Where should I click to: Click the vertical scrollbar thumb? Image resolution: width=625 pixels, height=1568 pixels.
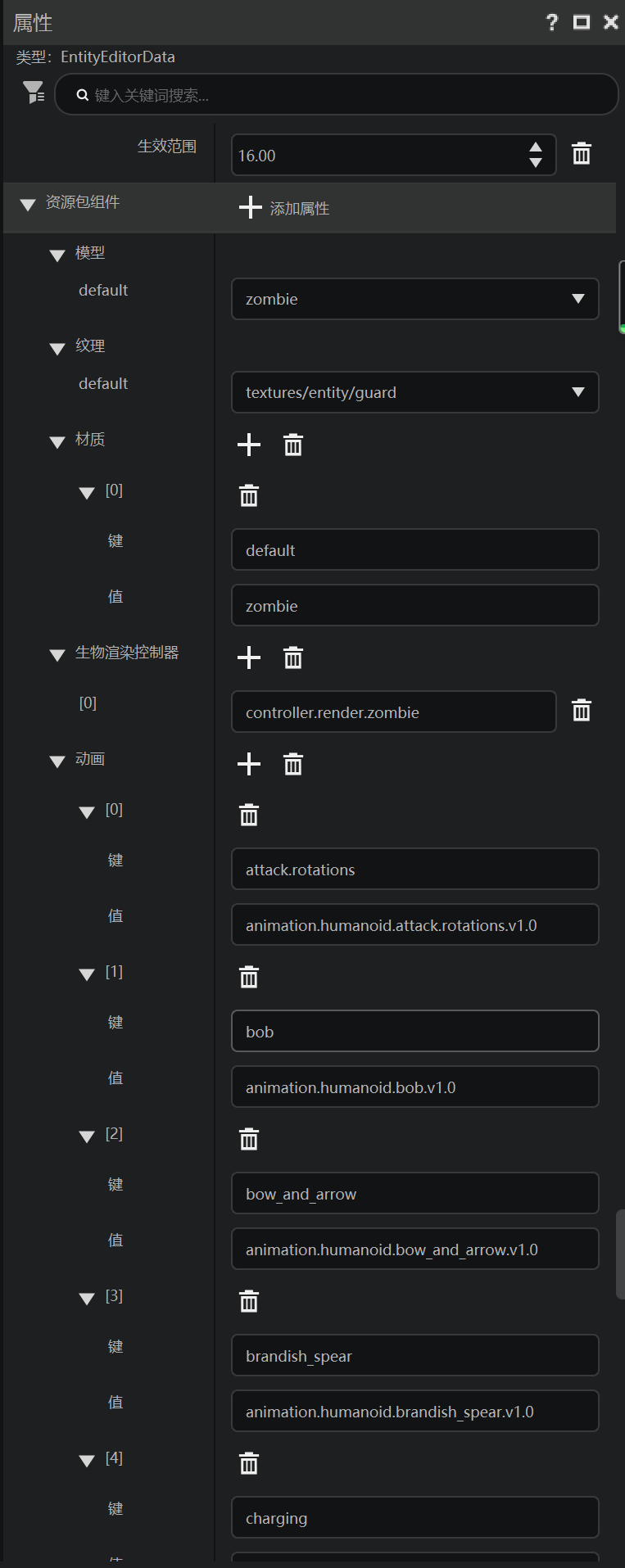coord(622,1254)
